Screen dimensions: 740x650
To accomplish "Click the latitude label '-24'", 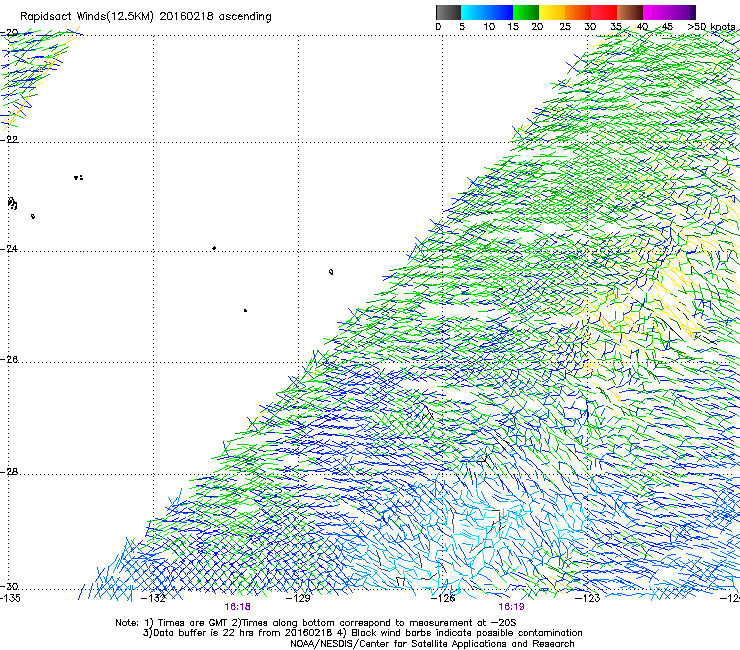I will pyautogui.click(x=9, y=249).
